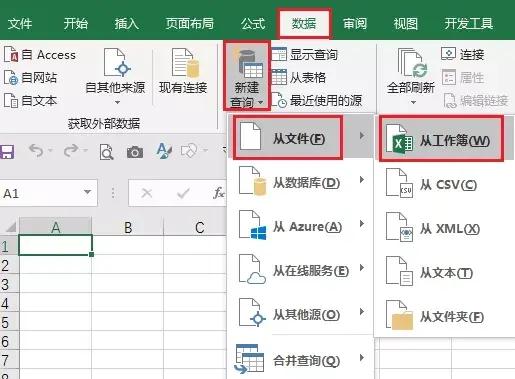This screenshot has width=515, height=379.
Task: Click the Redo arrow icon
Action: tap(71, 151)
